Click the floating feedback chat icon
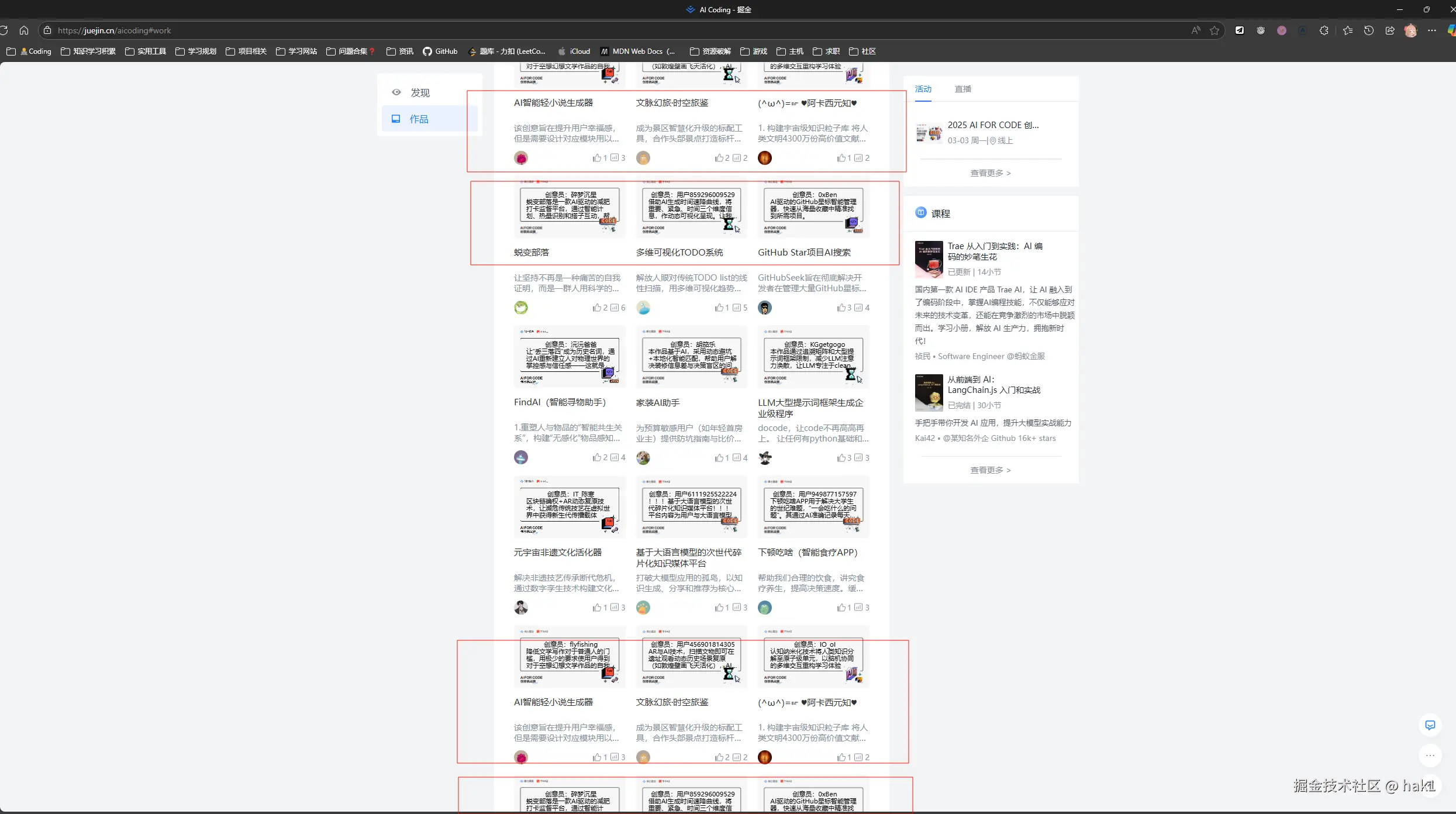Viewport: 1456px width, 814px height. click(x=1430, y=725)
